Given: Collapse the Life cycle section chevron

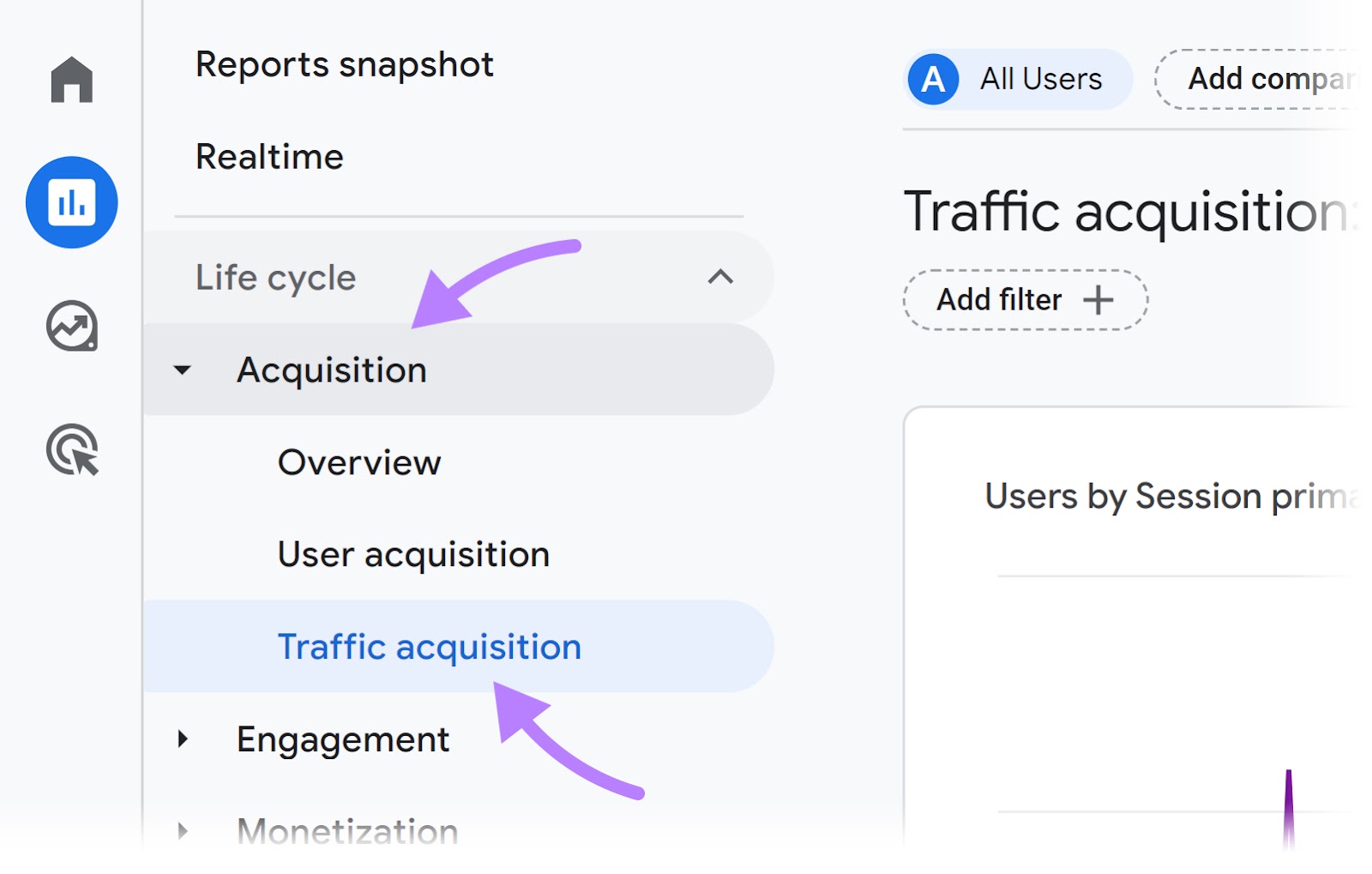Looking at the screenshot, I should click(720, 277).
